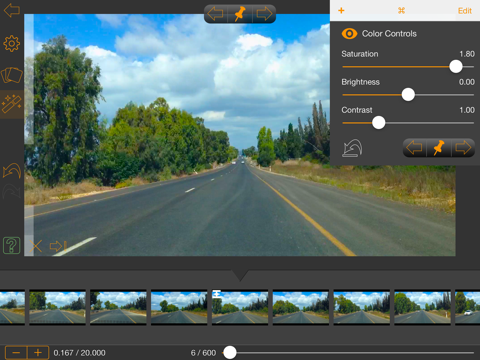The width and height of the screenshot is (480, 360).
Task: Select the third timeline thumbnail
Action: click(118, 307)
